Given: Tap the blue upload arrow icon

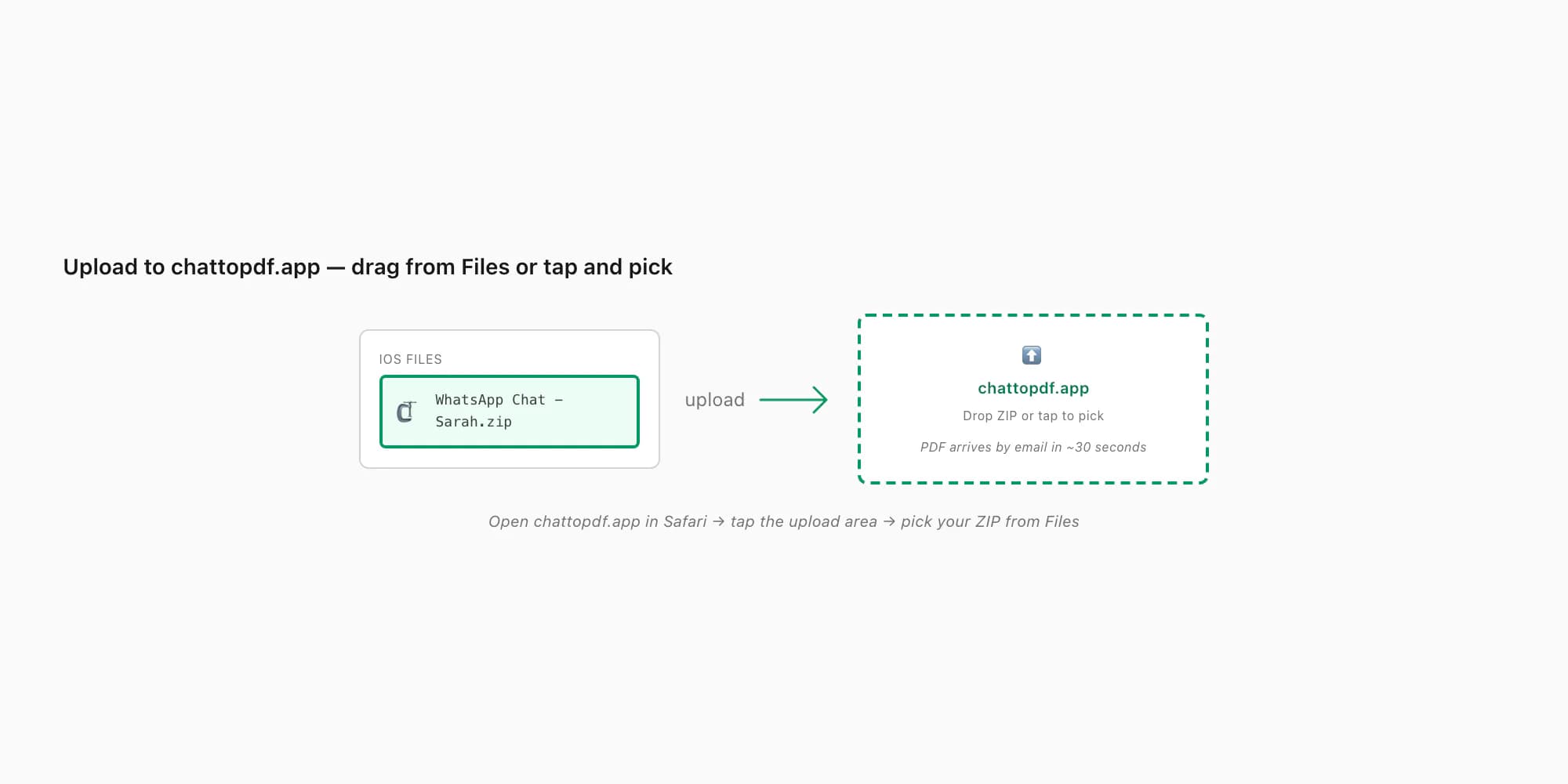Looking at the screenshot, I should (x=1032, y=355).
